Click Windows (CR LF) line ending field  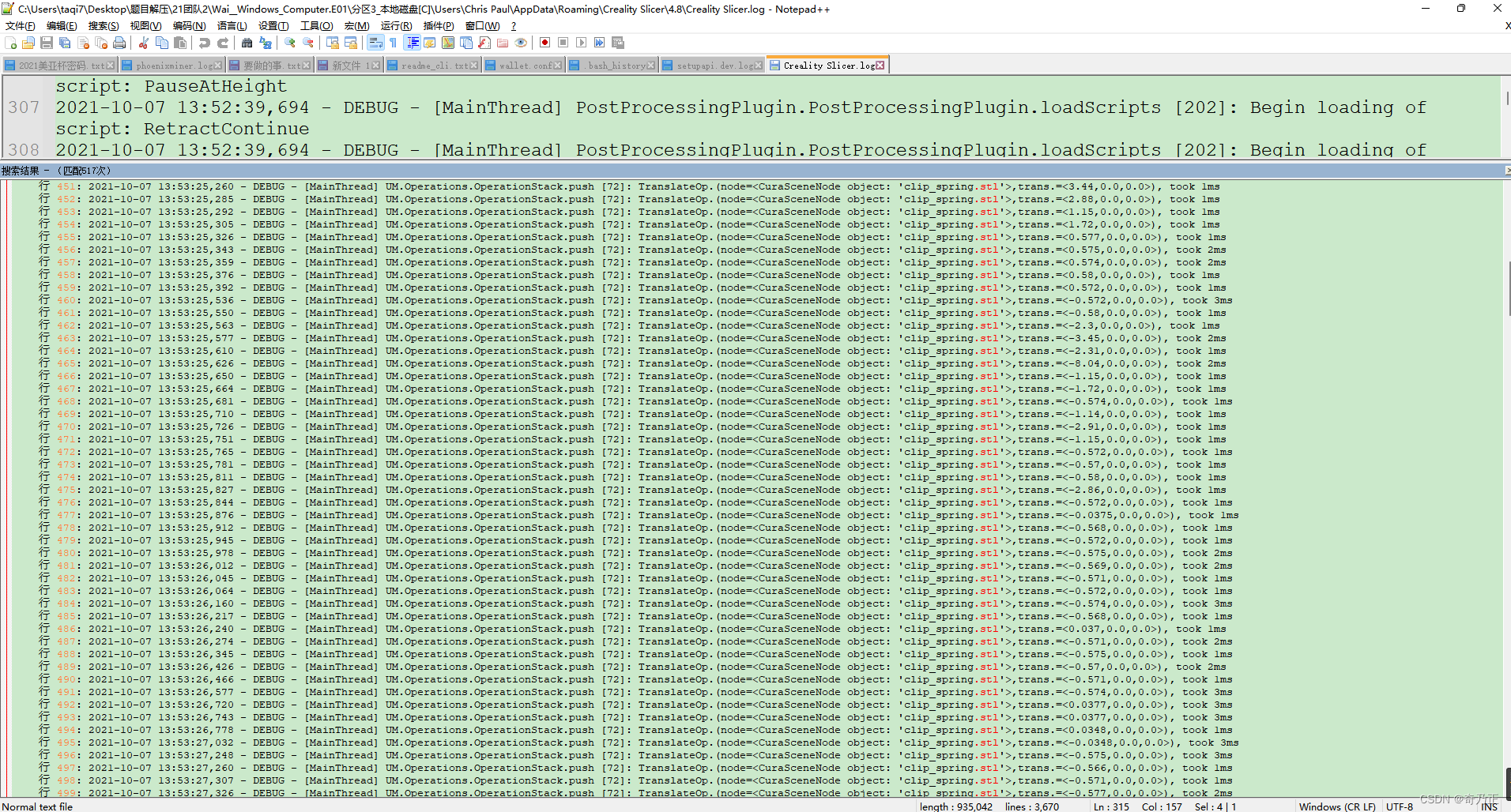coord(1337,806)
